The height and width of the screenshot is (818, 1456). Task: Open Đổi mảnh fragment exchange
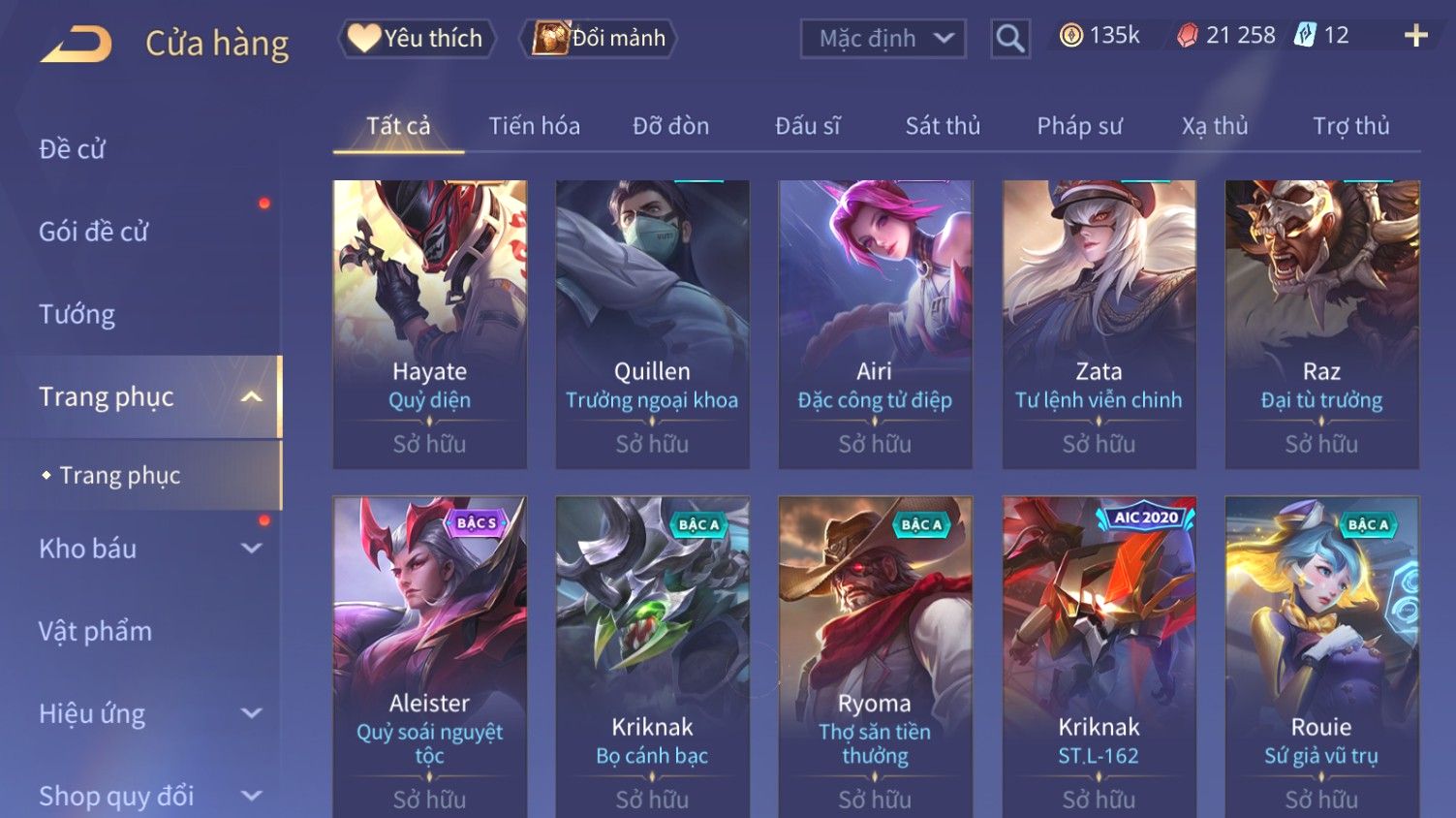click(599, 39)
